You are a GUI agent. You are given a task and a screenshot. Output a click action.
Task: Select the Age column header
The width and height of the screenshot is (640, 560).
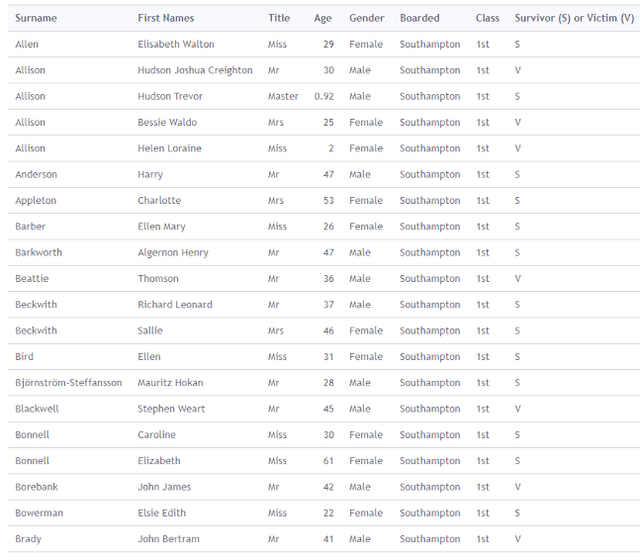point(323,18)
